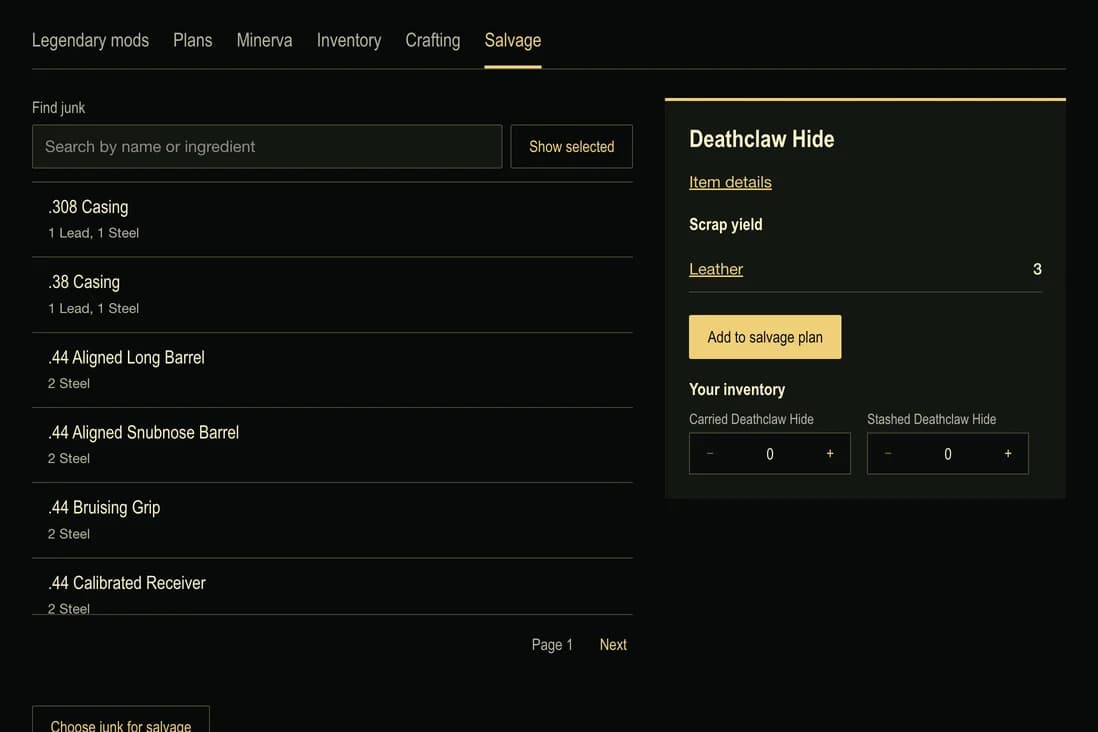Select the Crafting tab
Screen dimensions: 1098x732
coord(433,41)
